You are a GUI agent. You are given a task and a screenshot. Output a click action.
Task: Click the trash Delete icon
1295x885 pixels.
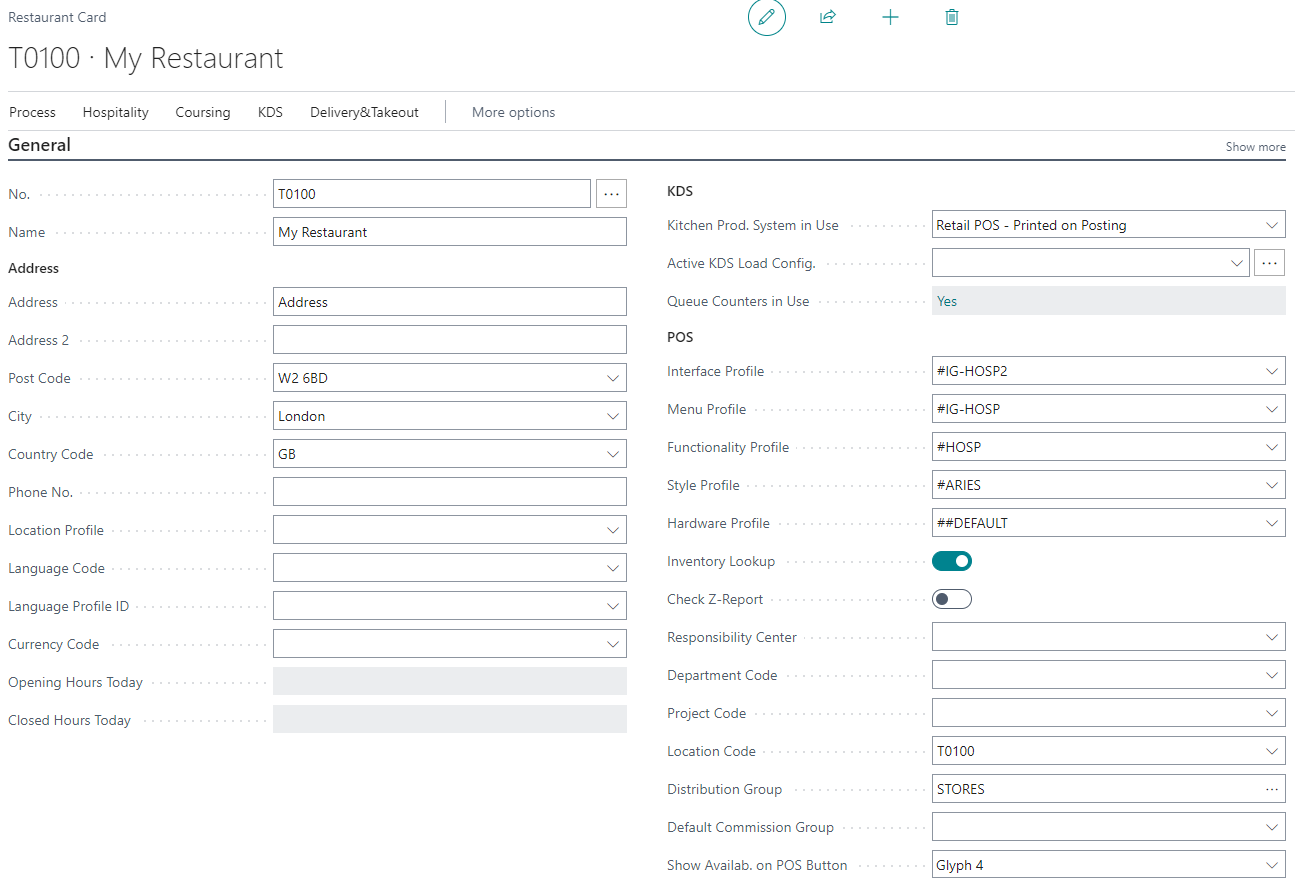pyautogui.click(x=952, y=18)
